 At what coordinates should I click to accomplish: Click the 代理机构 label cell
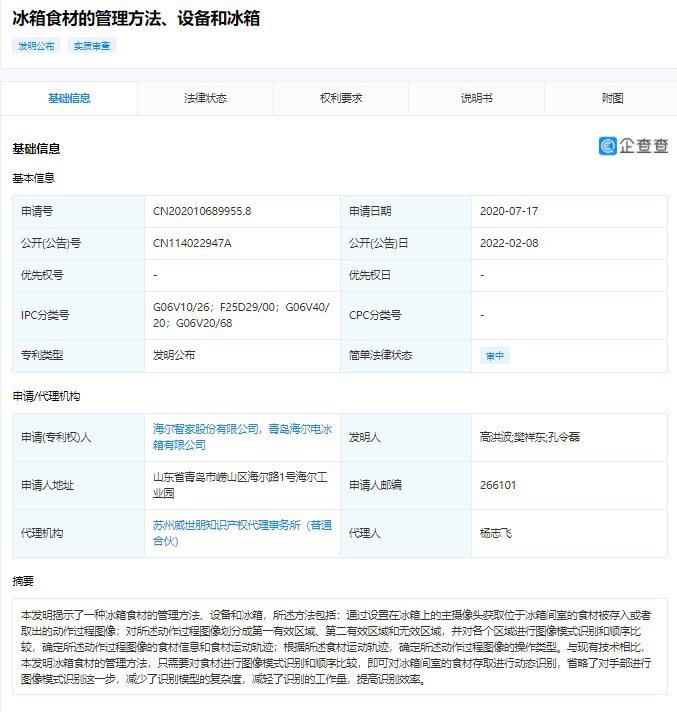(x=79, y=534)
